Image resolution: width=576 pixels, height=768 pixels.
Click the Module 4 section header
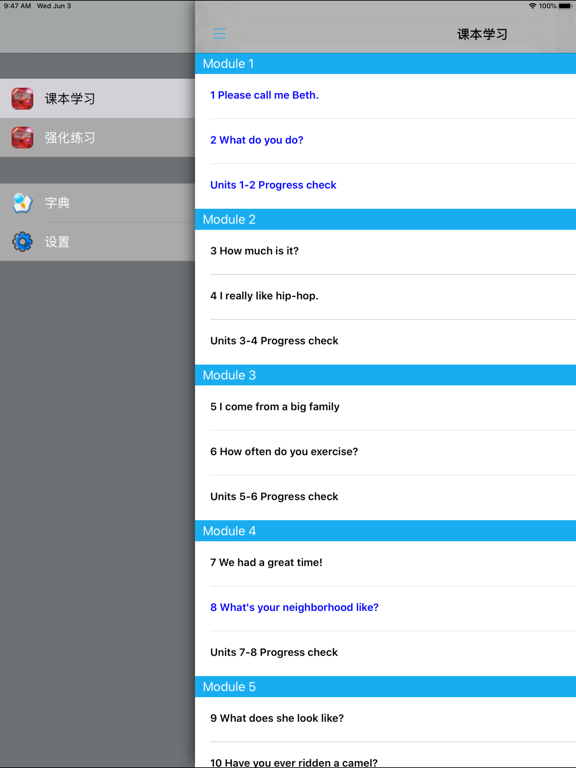(x=385, y=531)
